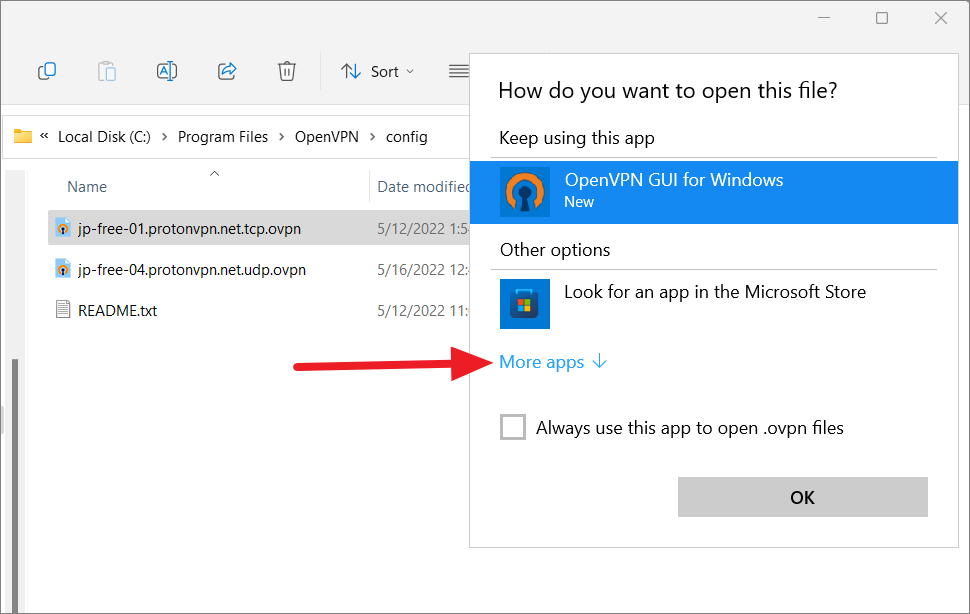Image resolution: width=970 pixels, height=614 pixels.
Task: Navigate to Program Files breadcrumb
Action: pos(223,137)
